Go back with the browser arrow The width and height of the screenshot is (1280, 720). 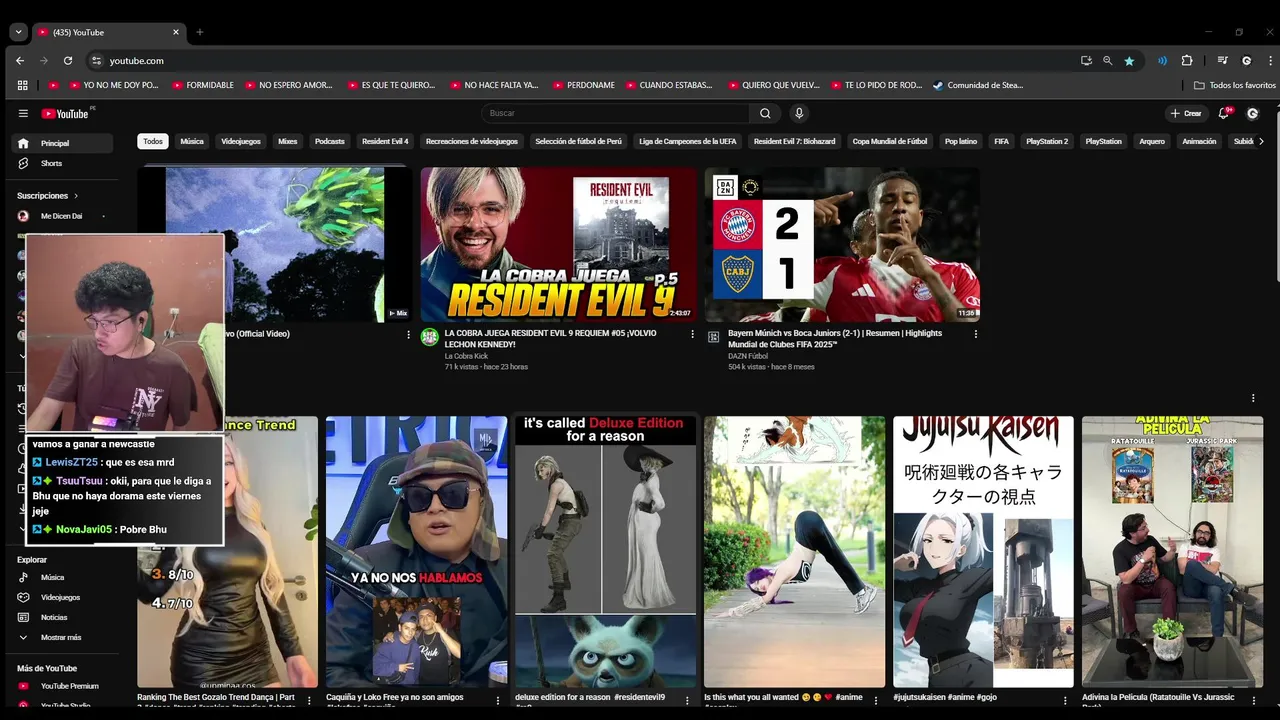[x=20, y=61]
